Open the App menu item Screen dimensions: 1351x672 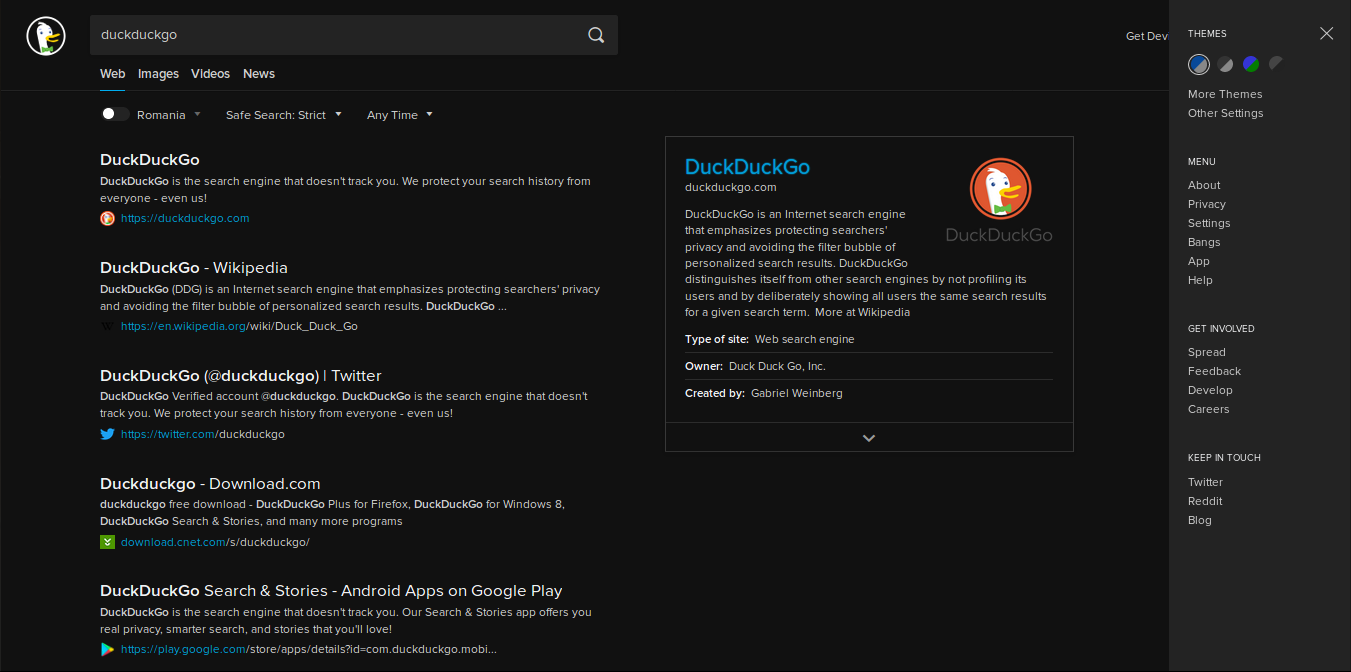point(1199,261)
